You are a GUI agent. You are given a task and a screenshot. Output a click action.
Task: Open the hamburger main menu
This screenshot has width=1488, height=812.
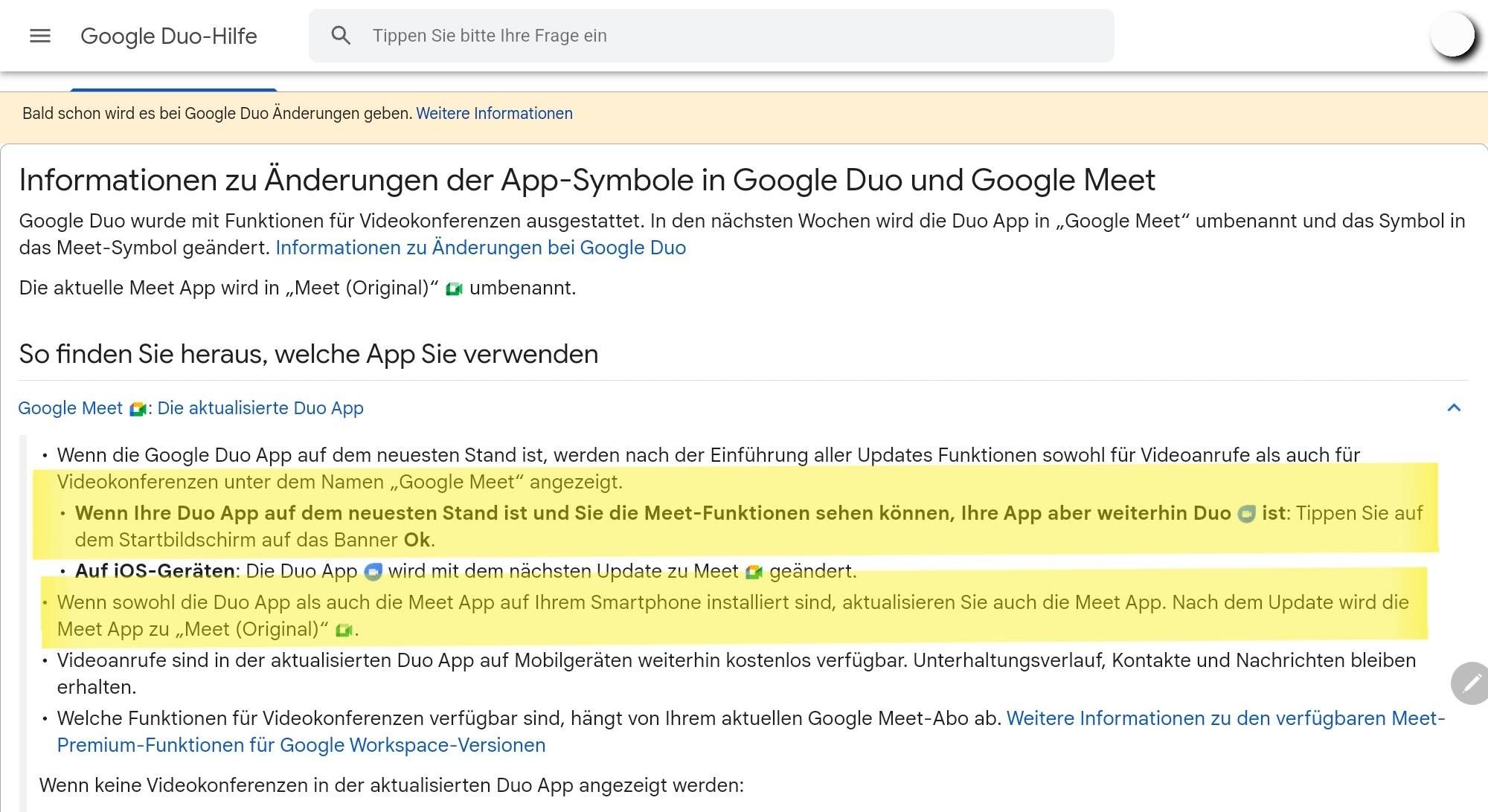(40, 36)
